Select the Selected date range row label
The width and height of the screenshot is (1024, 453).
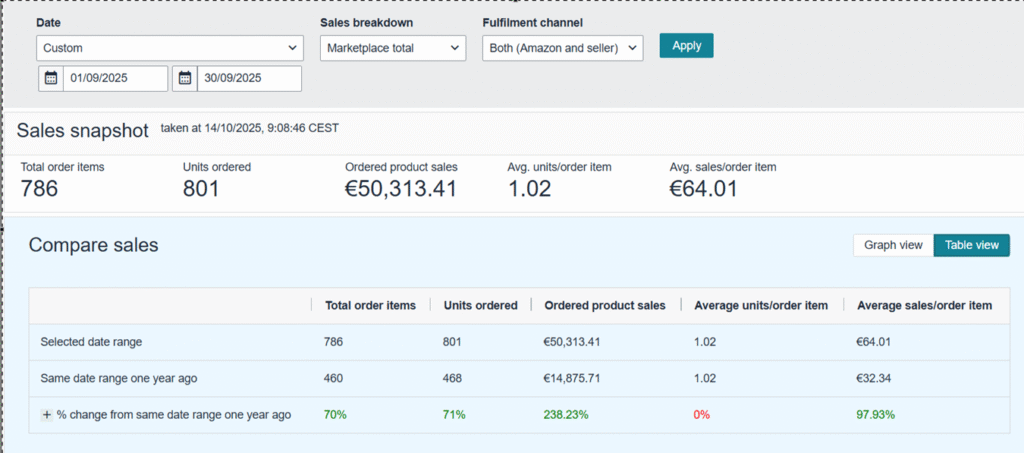[x=91, y=342]
